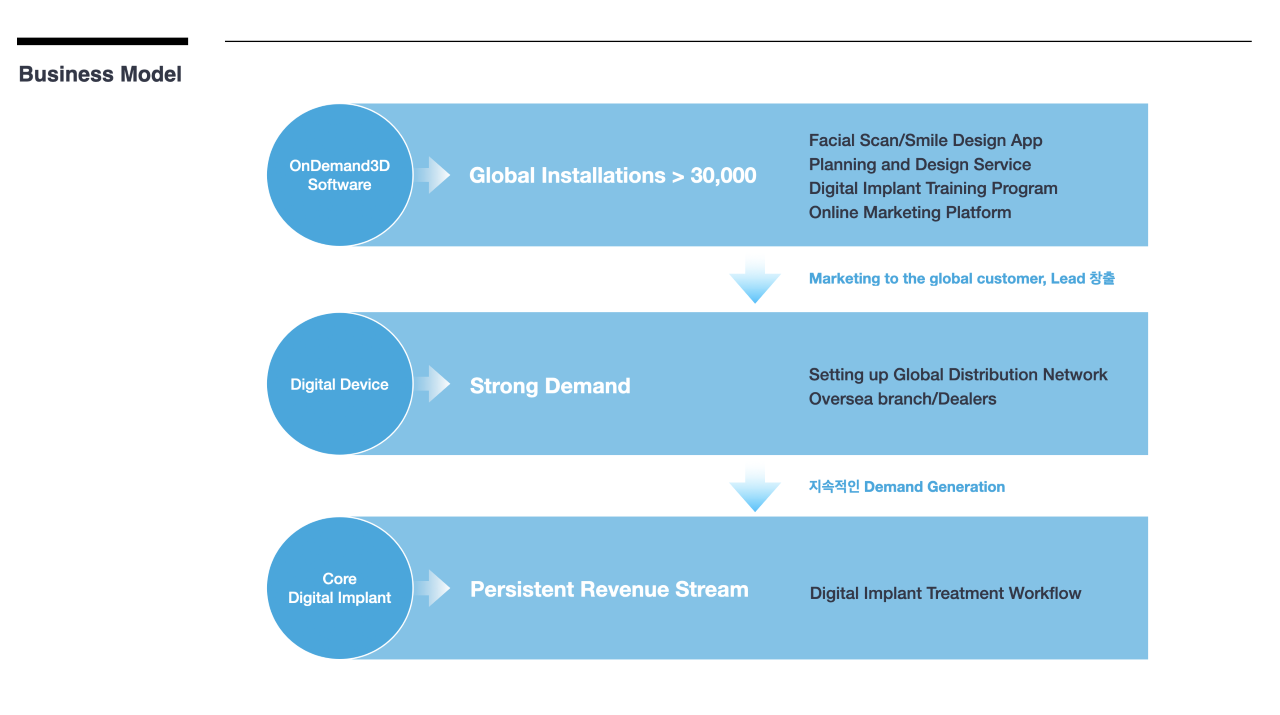
Task: Click the Facial Scan/Smile Design App line
Action: pos(926,141)
